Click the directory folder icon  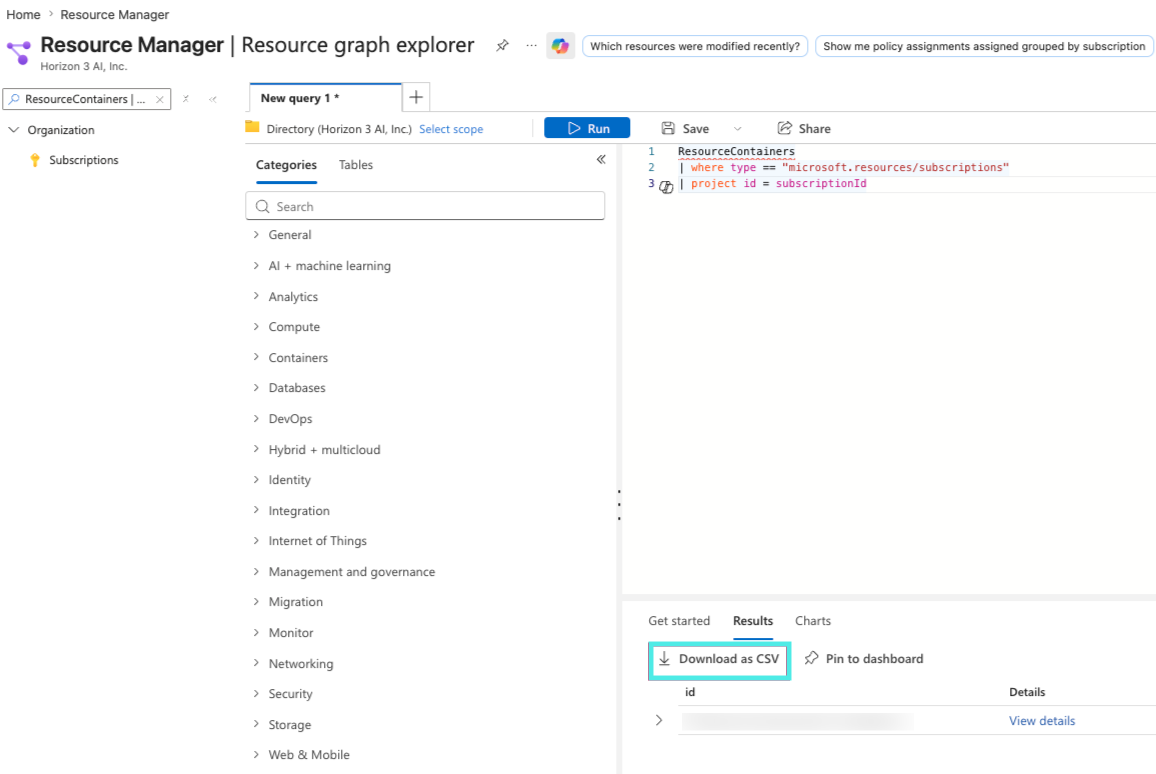pos(252,128)
